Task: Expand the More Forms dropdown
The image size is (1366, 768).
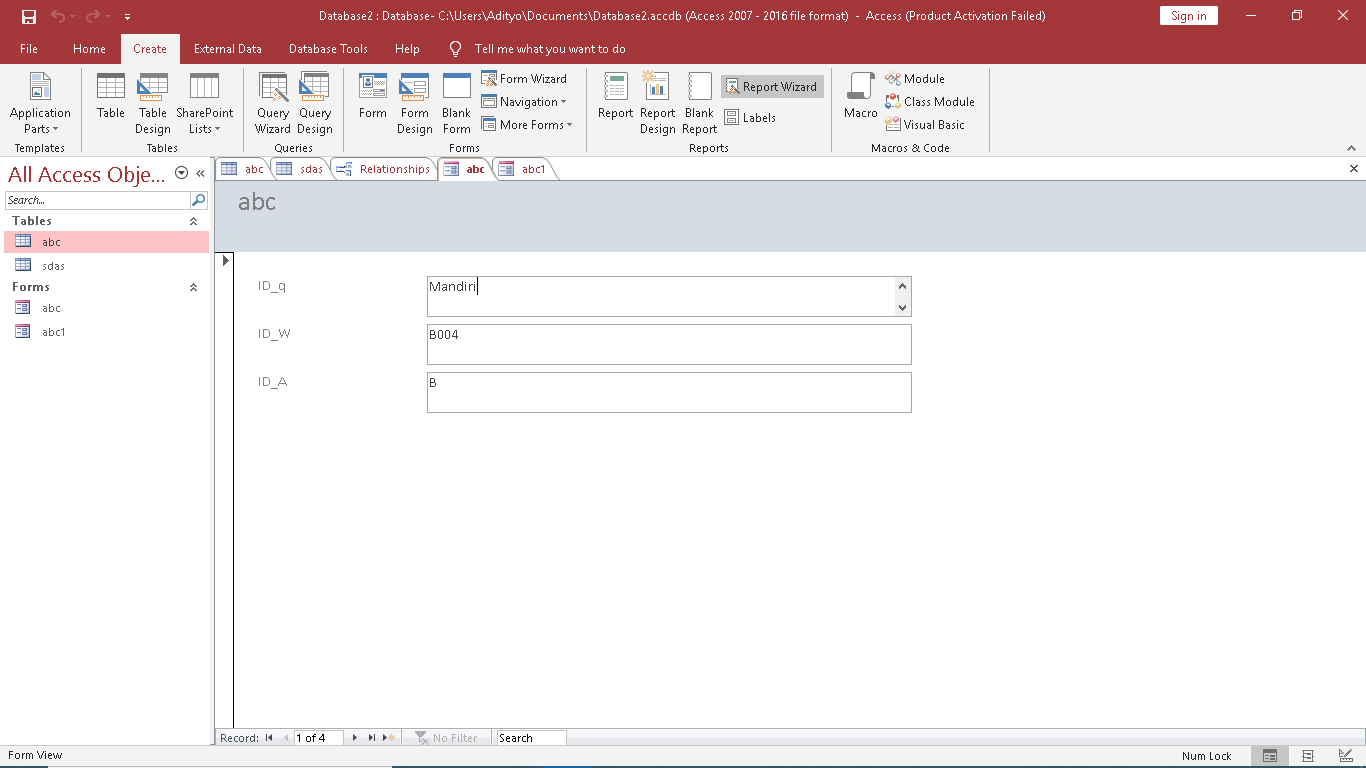Action: click(527, 125)
